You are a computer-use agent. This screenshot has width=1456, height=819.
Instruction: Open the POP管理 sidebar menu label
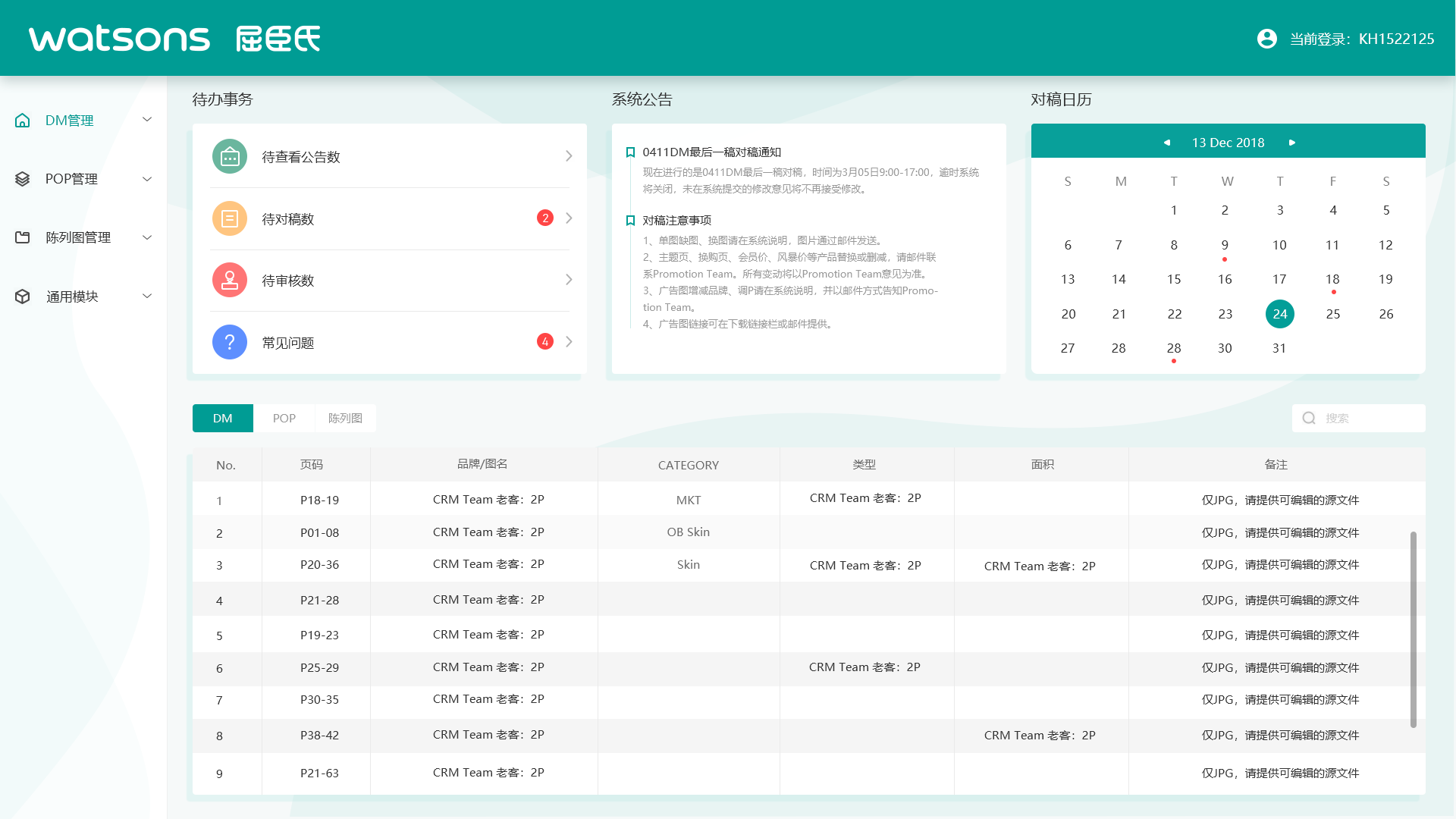pos(71,179)
